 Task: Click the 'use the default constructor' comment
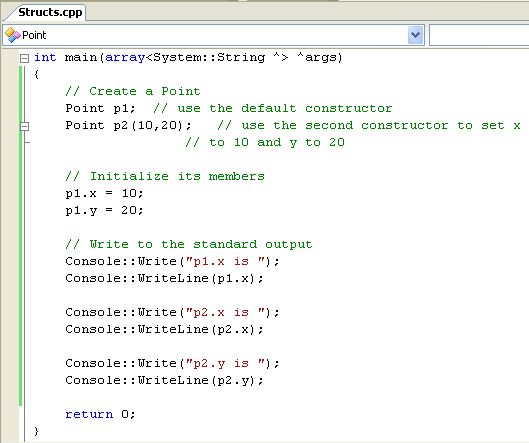click(x=273, y=108)
